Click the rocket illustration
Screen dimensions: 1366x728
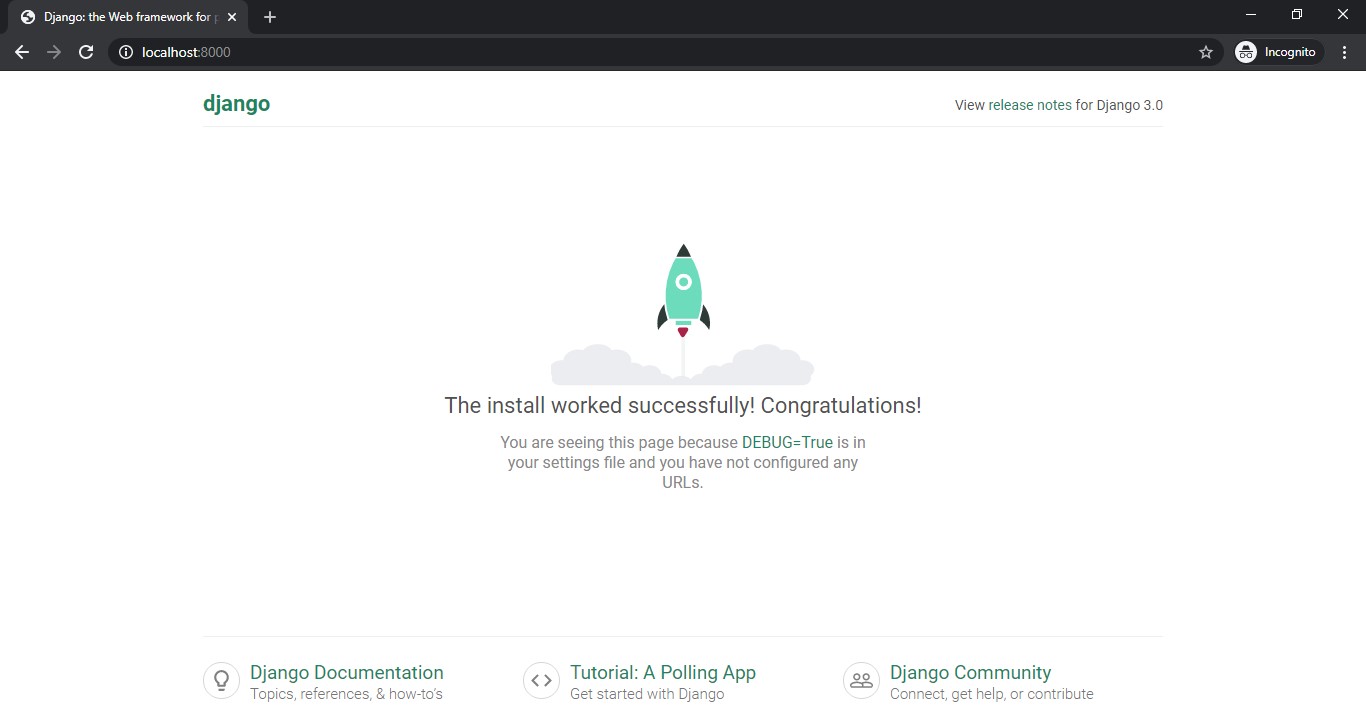point(683,314)
